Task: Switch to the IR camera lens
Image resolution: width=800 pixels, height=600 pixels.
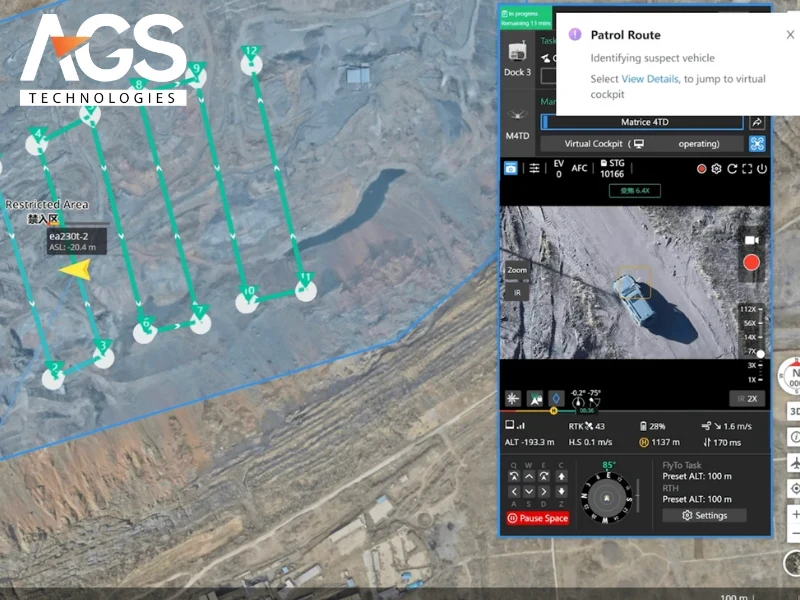Action: coord(517,293)
